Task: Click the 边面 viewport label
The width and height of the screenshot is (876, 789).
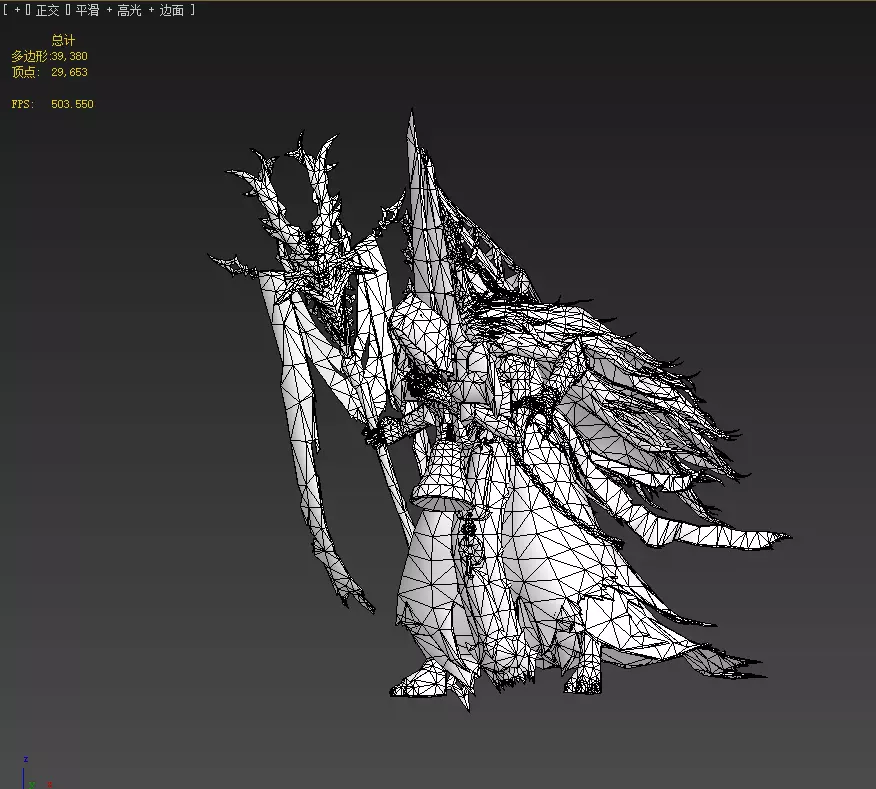Action: pos(172,10)
